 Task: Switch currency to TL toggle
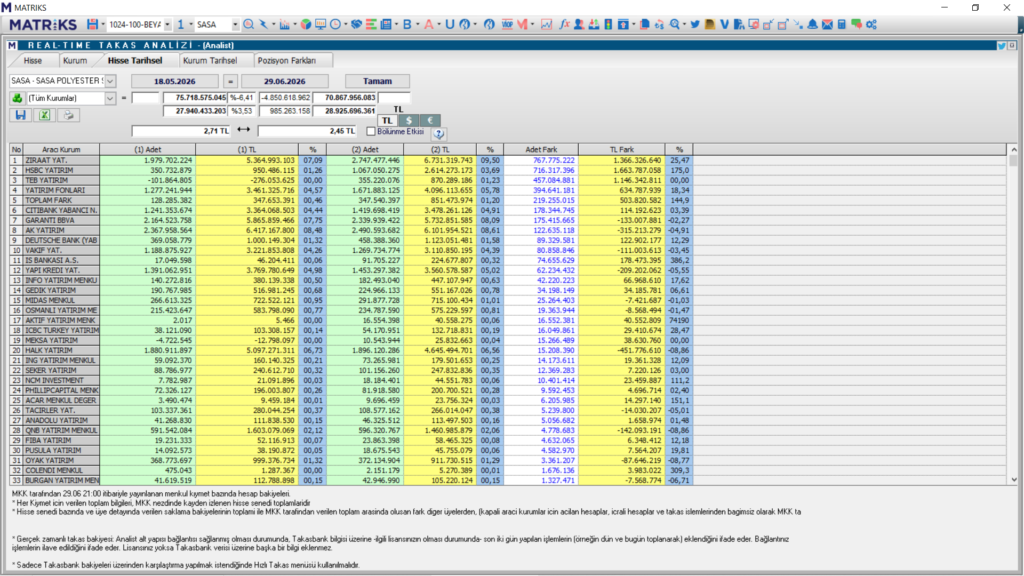coord(387,120)
